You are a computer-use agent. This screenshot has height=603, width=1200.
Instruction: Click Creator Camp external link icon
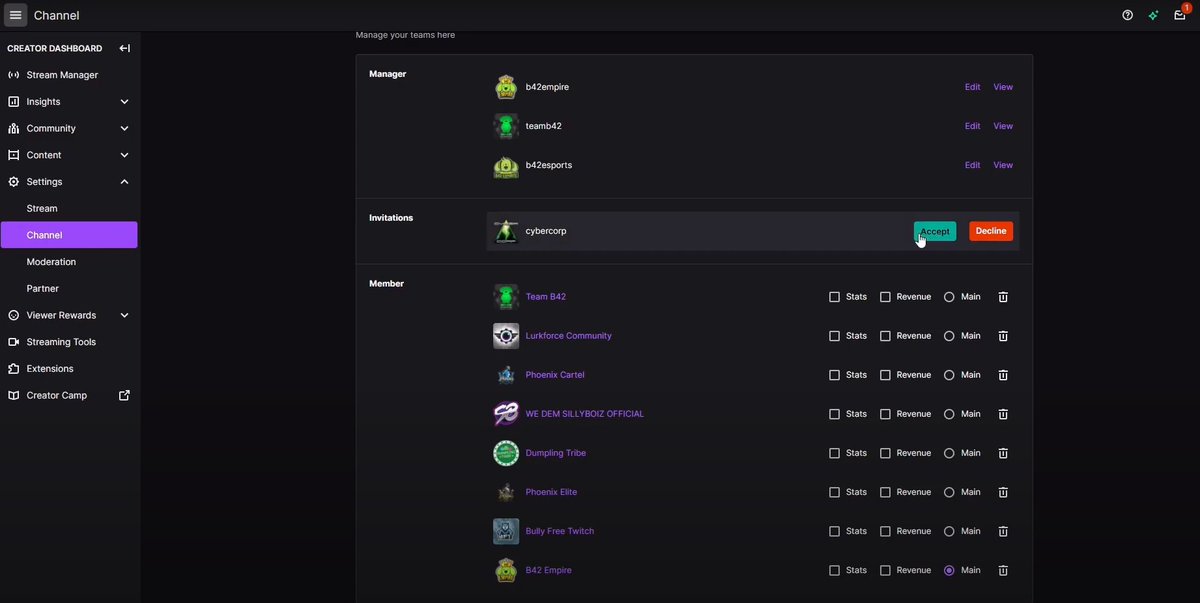[x=124, y=395]
